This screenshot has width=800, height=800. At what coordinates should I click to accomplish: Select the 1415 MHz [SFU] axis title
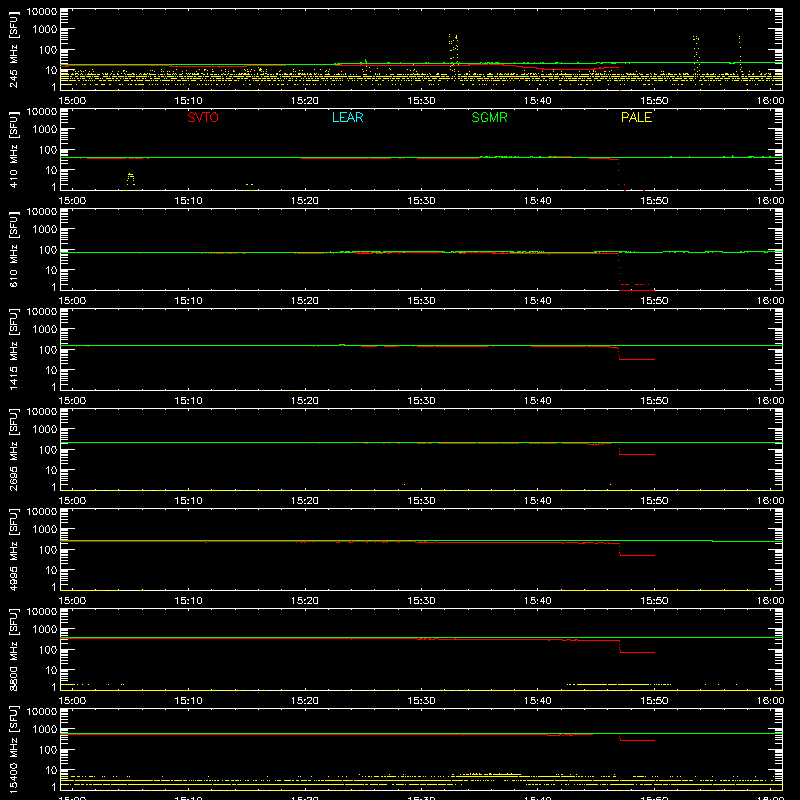tap(13, 349)
